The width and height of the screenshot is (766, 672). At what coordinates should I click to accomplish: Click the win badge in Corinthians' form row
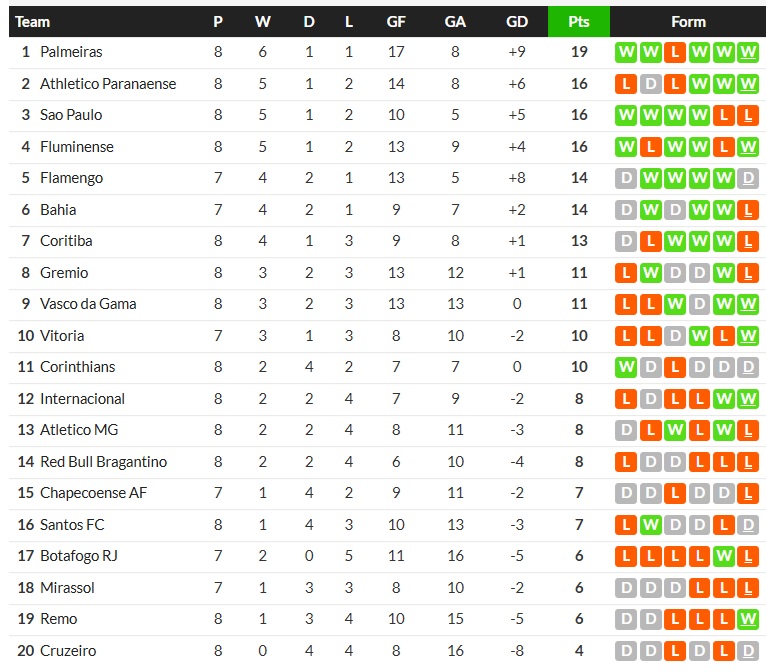coord(627,367)
